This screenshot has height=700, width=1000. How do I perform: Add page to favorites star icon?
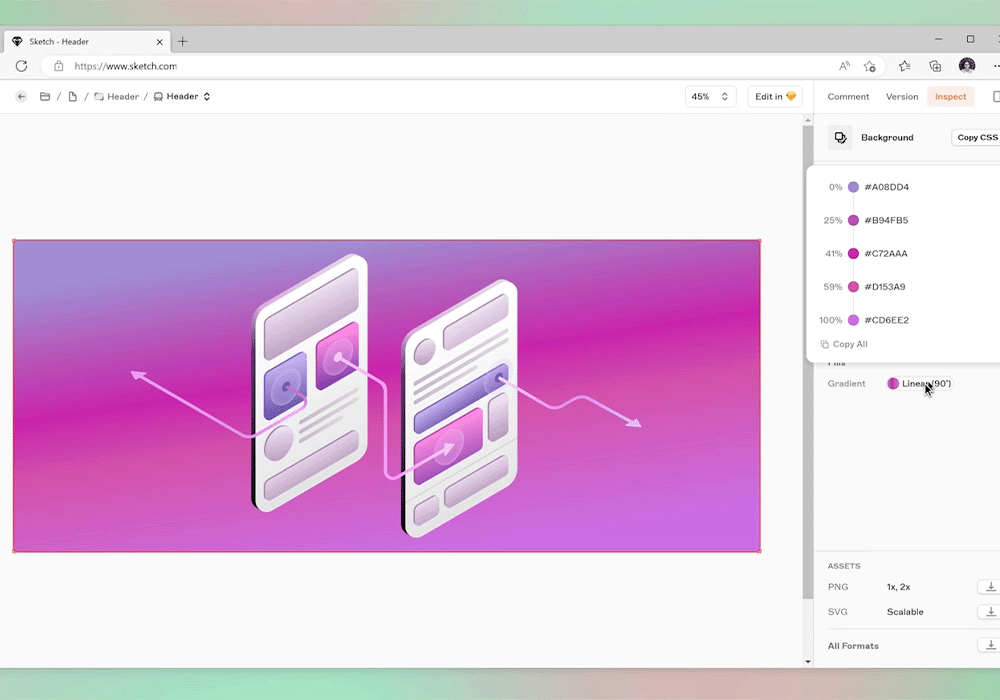click(869, 66)
